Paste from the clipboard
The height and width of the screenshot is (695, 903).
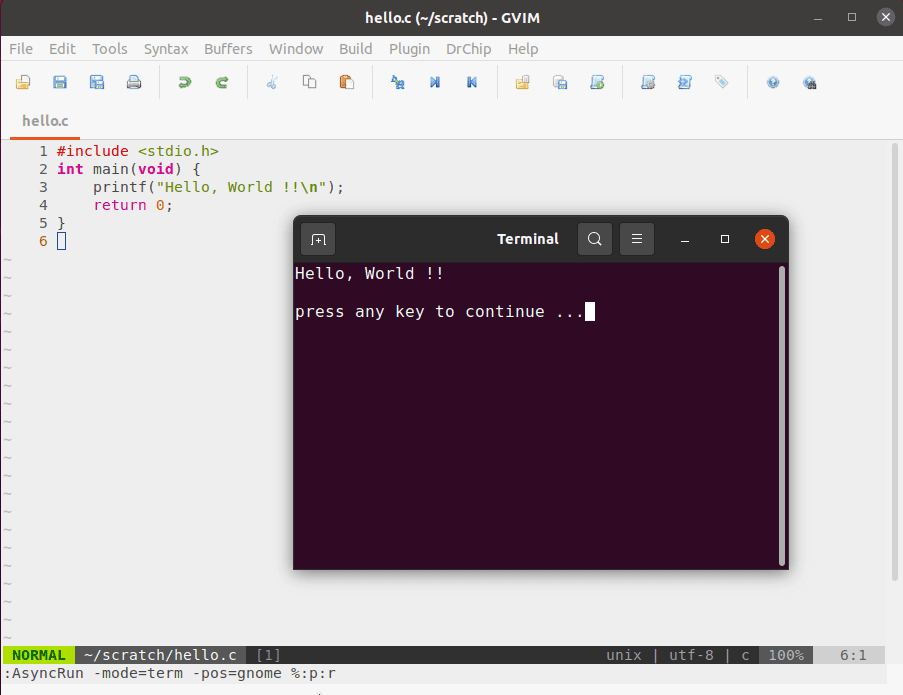pos(347,82)
